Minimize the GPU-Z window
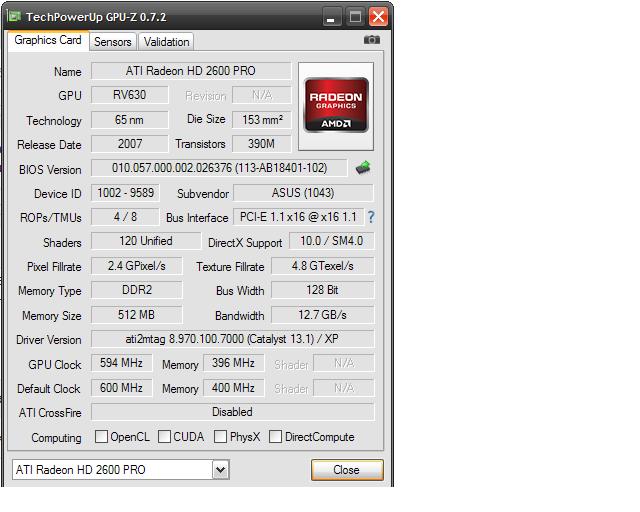Image resolution: width=640 pixels, height=512 pixels. [331, 17]
